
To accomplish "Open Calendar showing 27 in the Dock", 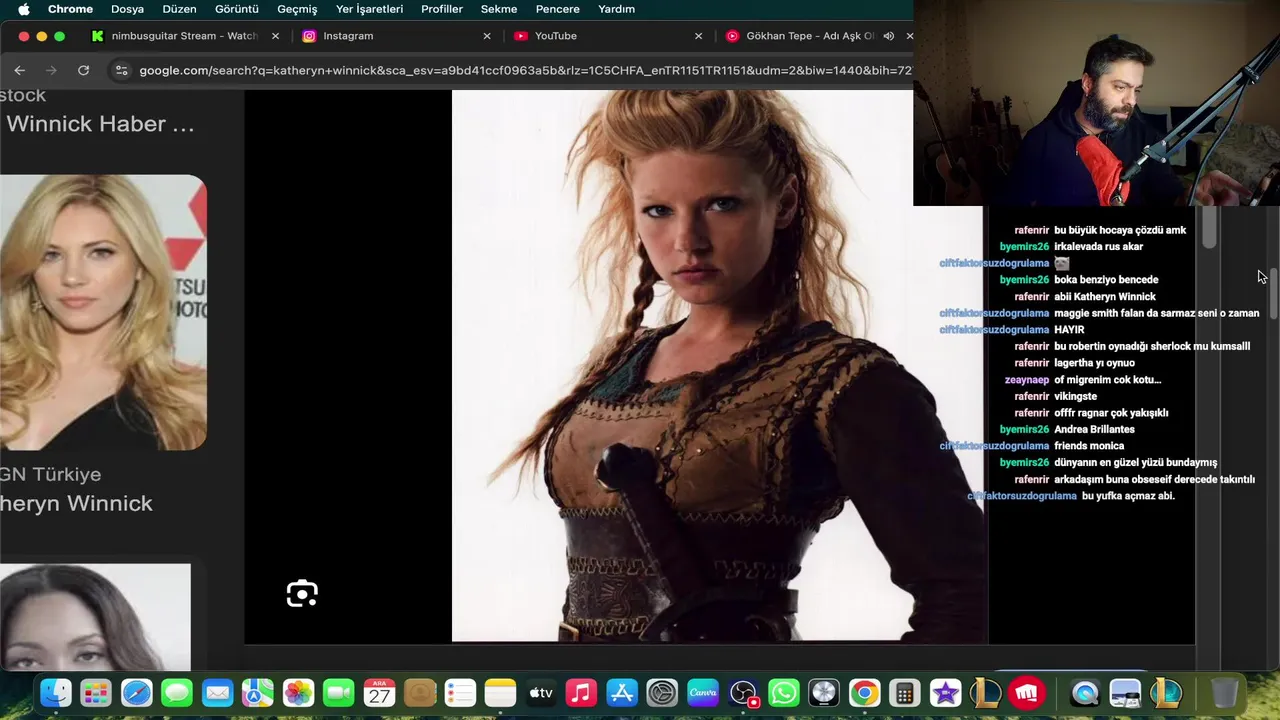I will pyautogui.click(x=379, y=693).
